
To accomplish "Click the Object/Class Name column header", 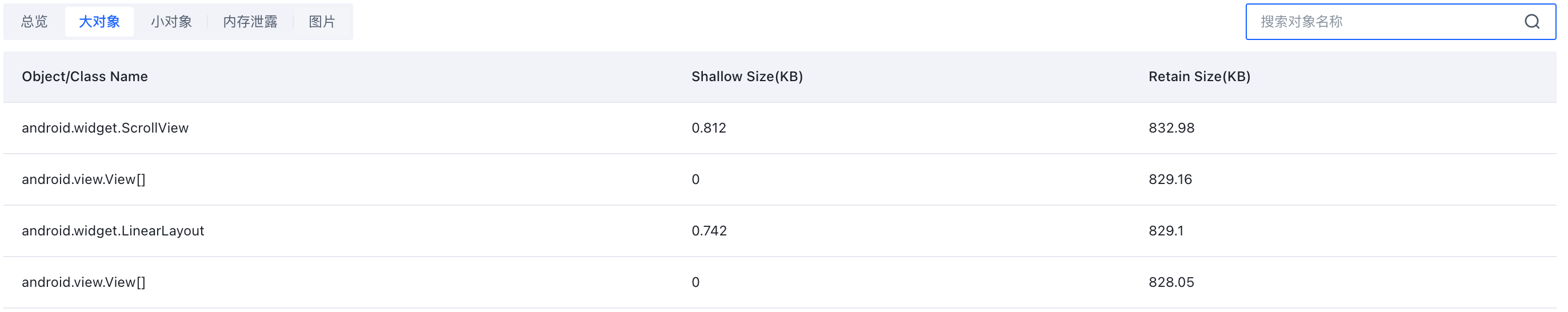I will [x=85, y=77].
